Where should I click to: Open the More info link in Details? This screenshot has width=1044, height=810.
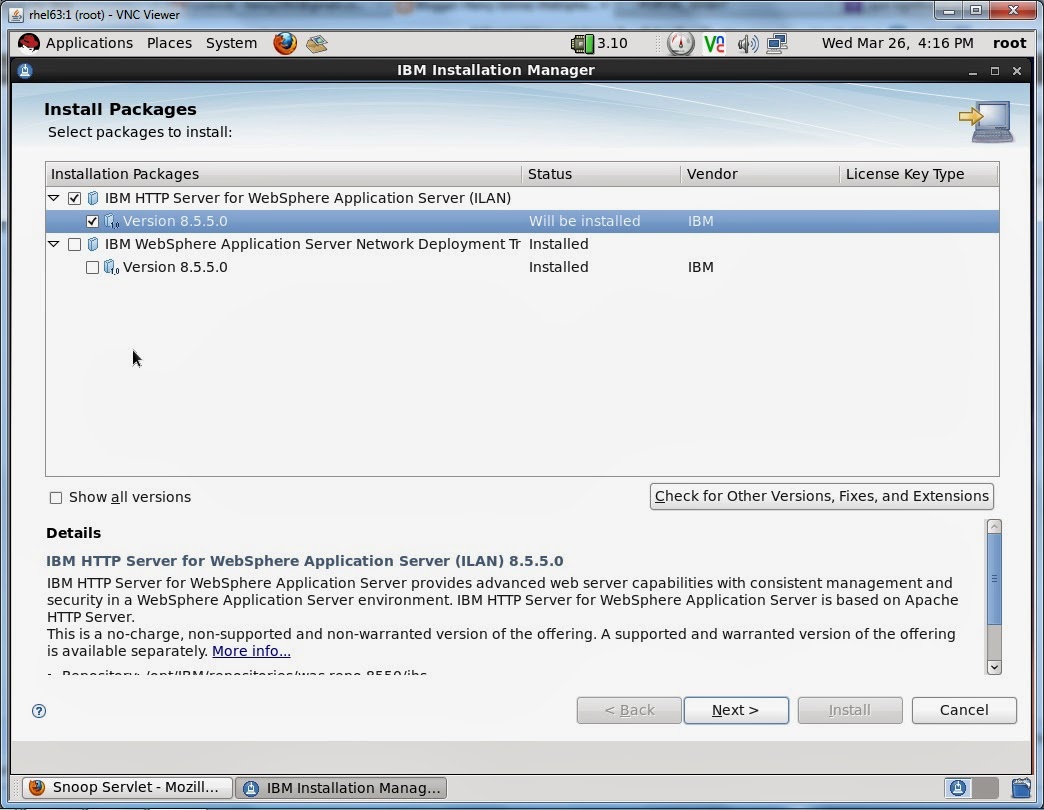pos(250,651)
